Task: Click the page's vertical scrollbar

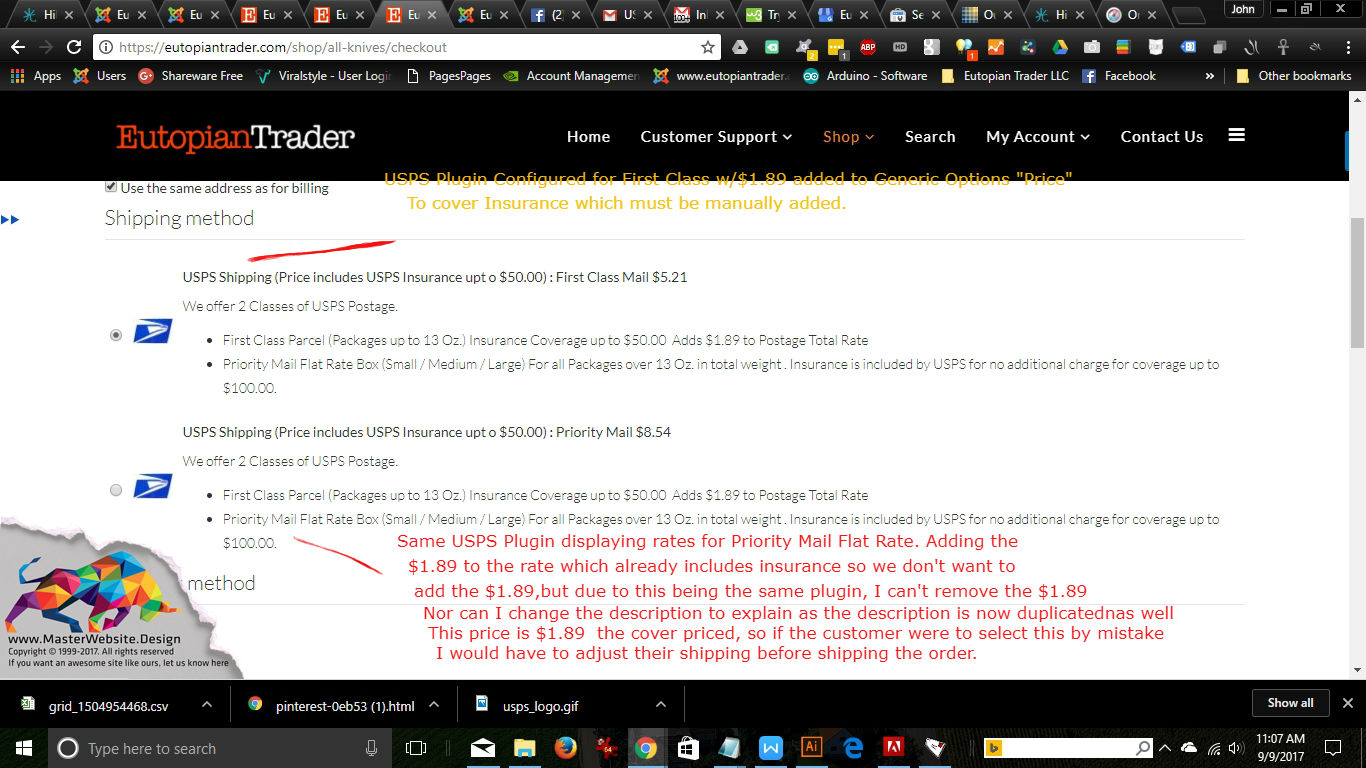Action: [x=1357, y=282]
